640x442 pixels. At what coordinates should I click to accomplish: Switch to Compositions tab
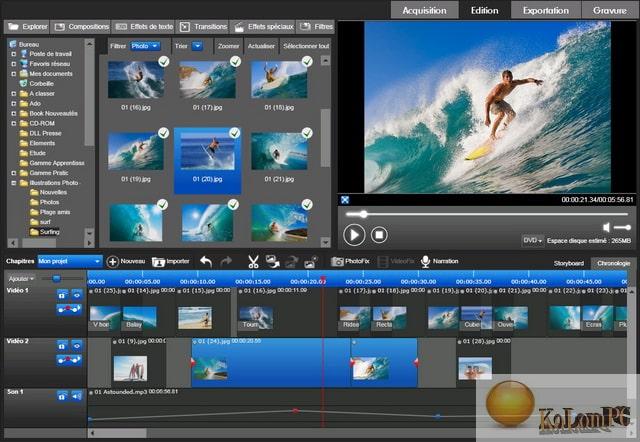coord(81,27)
